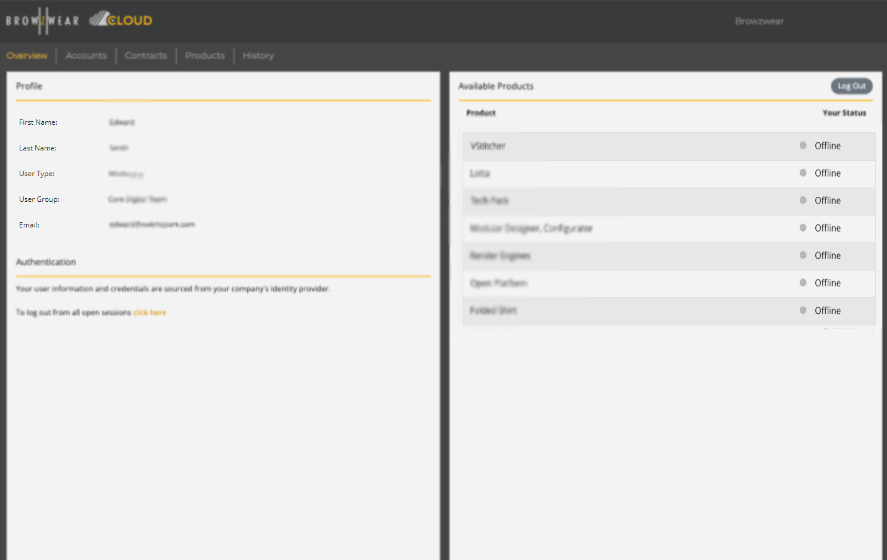Click the Modular Designer, Configurator status dot

(x=803, y=227)
